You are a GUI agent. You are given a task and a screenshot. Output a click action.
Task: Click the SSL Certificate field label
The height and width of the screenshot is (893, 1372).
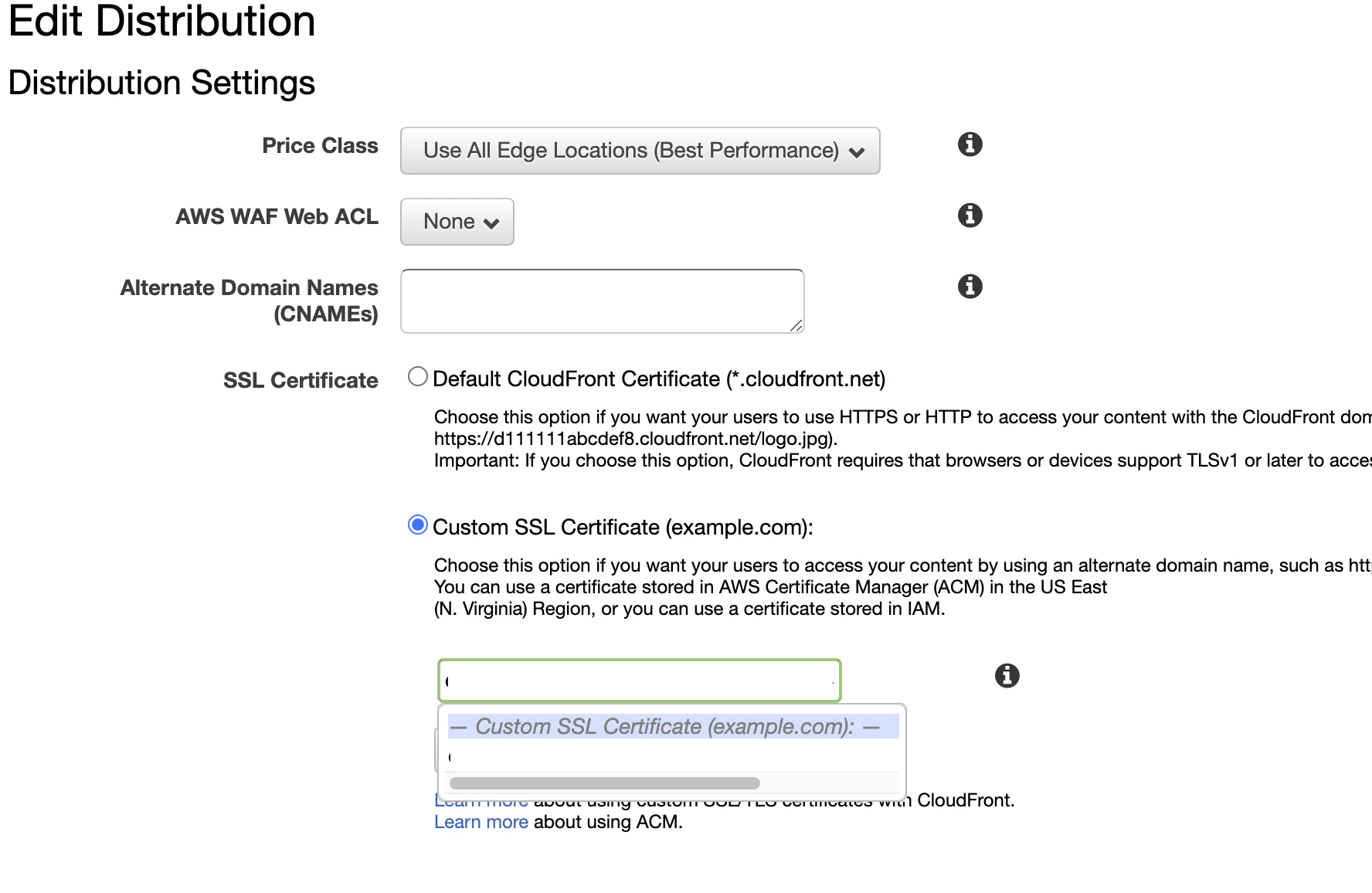click(301, 380)
